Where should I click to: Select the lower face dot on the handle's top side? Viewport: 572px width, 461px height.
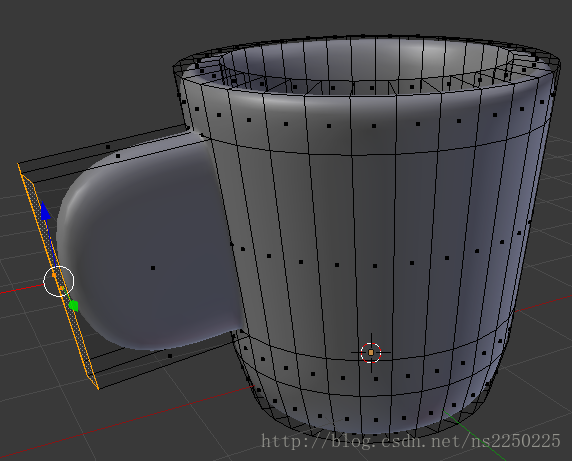point(118,156)
